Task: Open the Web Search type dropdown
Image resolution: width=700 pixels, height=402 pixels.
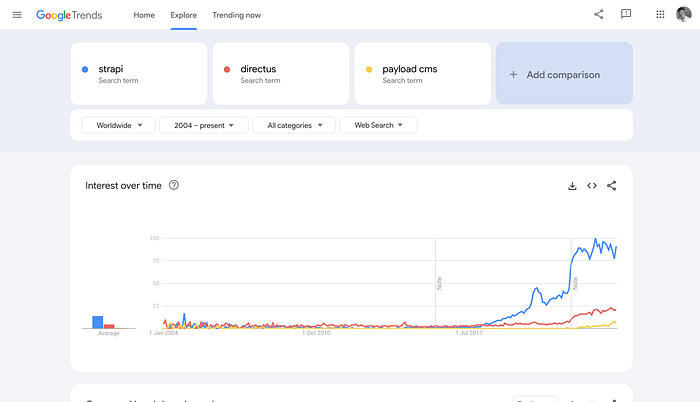Action: [378, 125]
